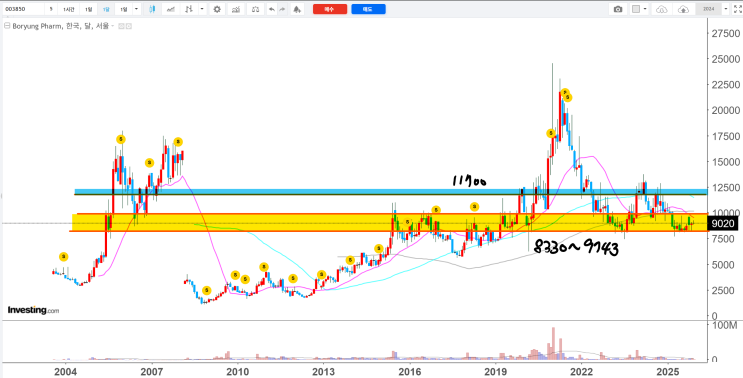Undo the last chart action

(271, 9)
